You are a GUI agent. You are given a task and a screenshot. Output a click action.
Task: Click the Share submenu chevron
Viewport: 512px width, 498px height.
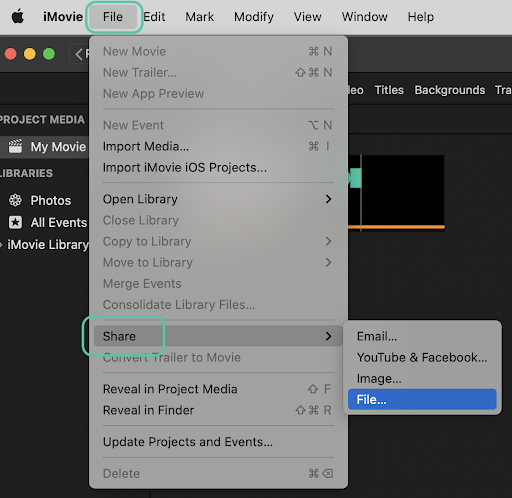tap(328, 336)
